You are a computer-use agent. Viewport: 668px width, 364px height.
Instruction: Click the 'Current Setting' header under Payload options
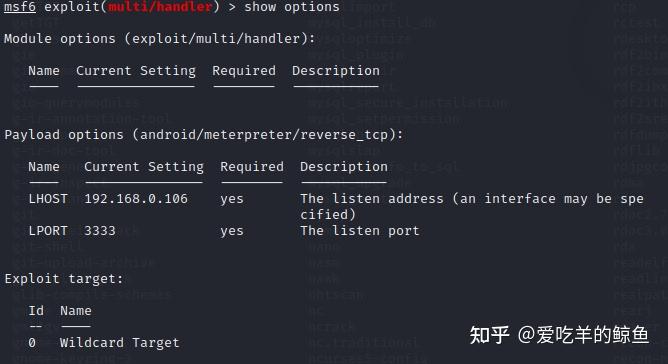[144, 167]
